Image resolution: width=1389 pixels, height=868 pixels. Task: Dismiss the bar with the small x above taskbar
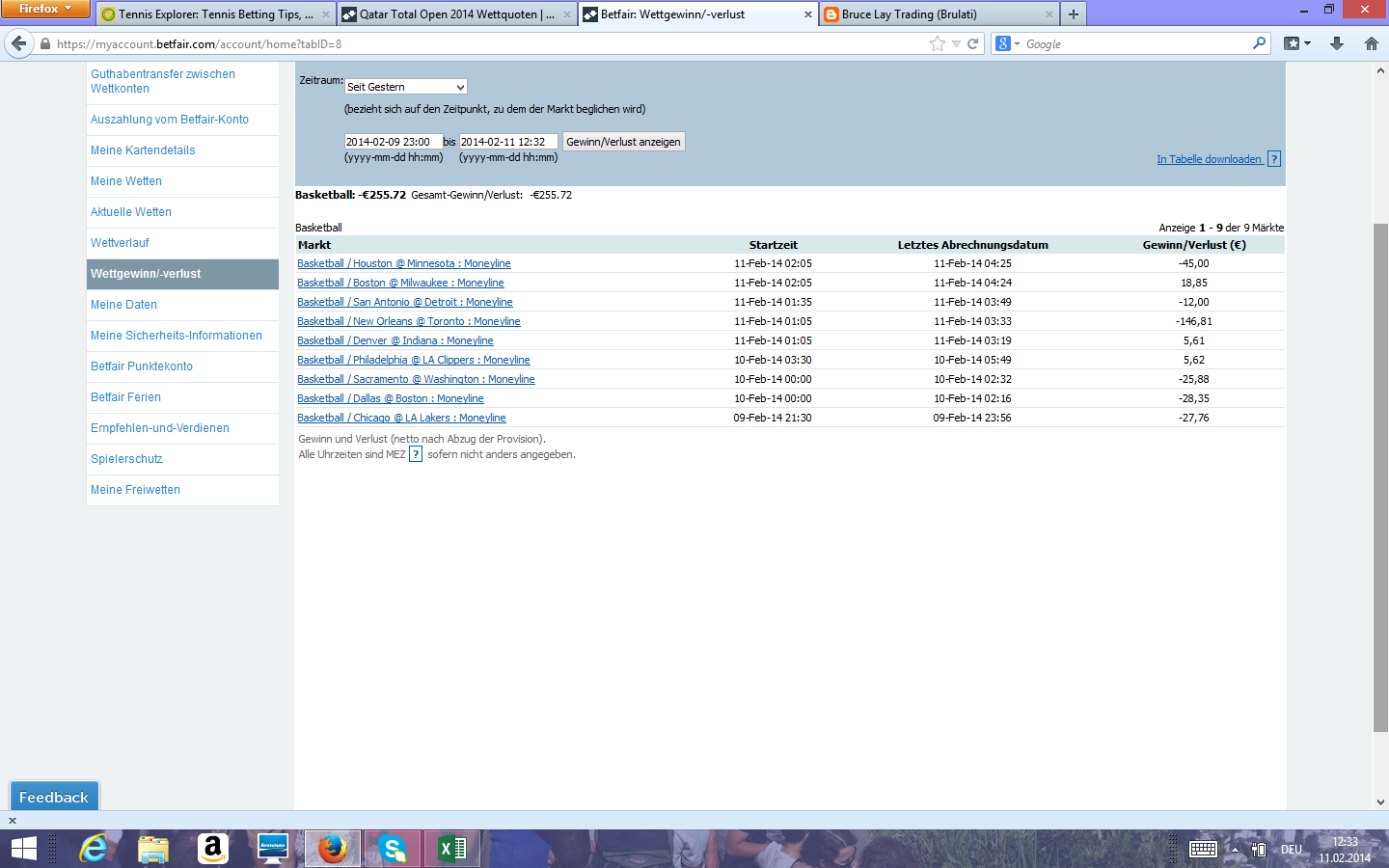click(13, 821)
